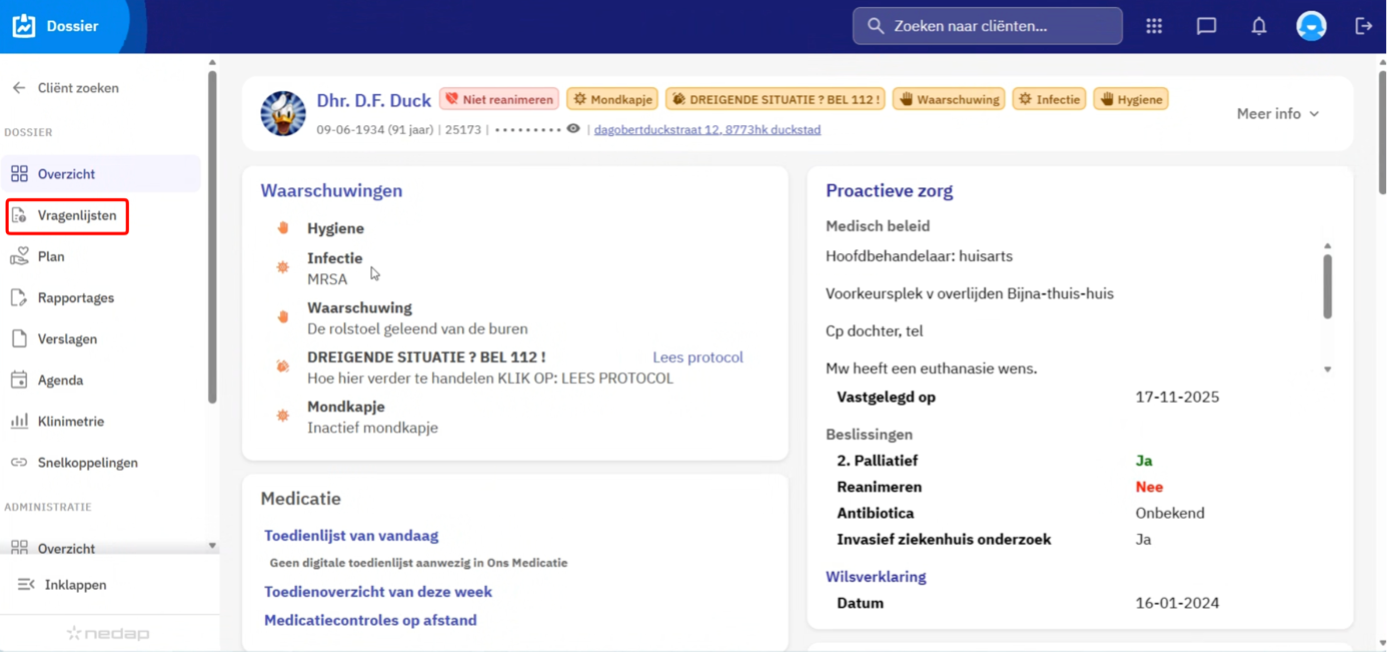The image size is (1390, 656).
Task: Click the Infectie badge in the client header
Action: pos(1049,99)
